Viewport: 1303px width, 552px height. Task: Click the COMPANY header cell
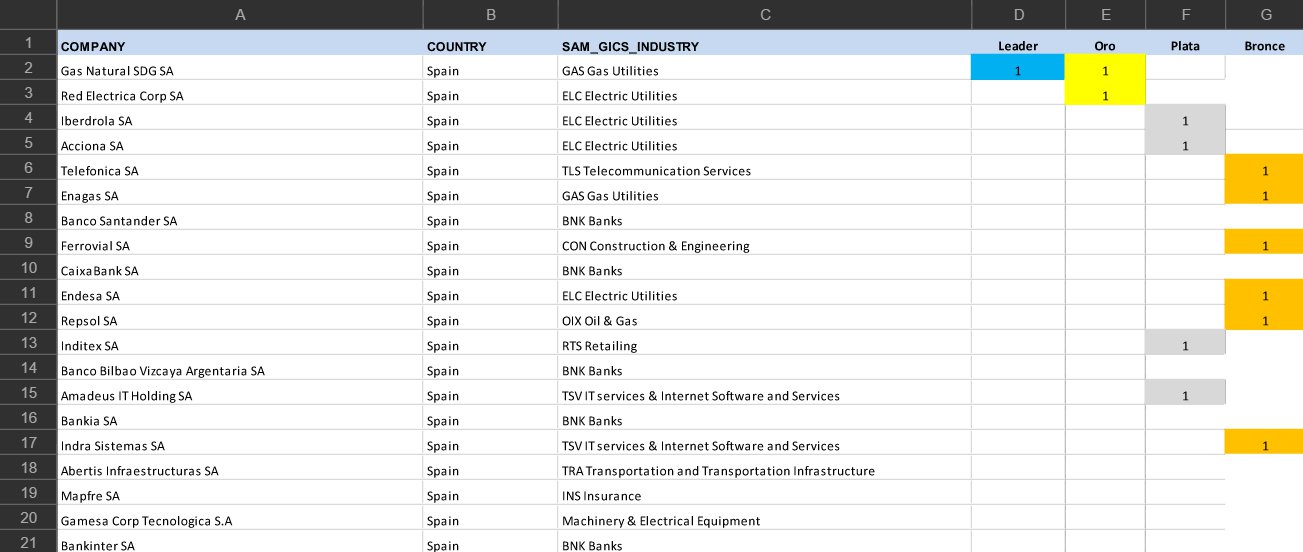pyautogui.click(x=240, y=44)
